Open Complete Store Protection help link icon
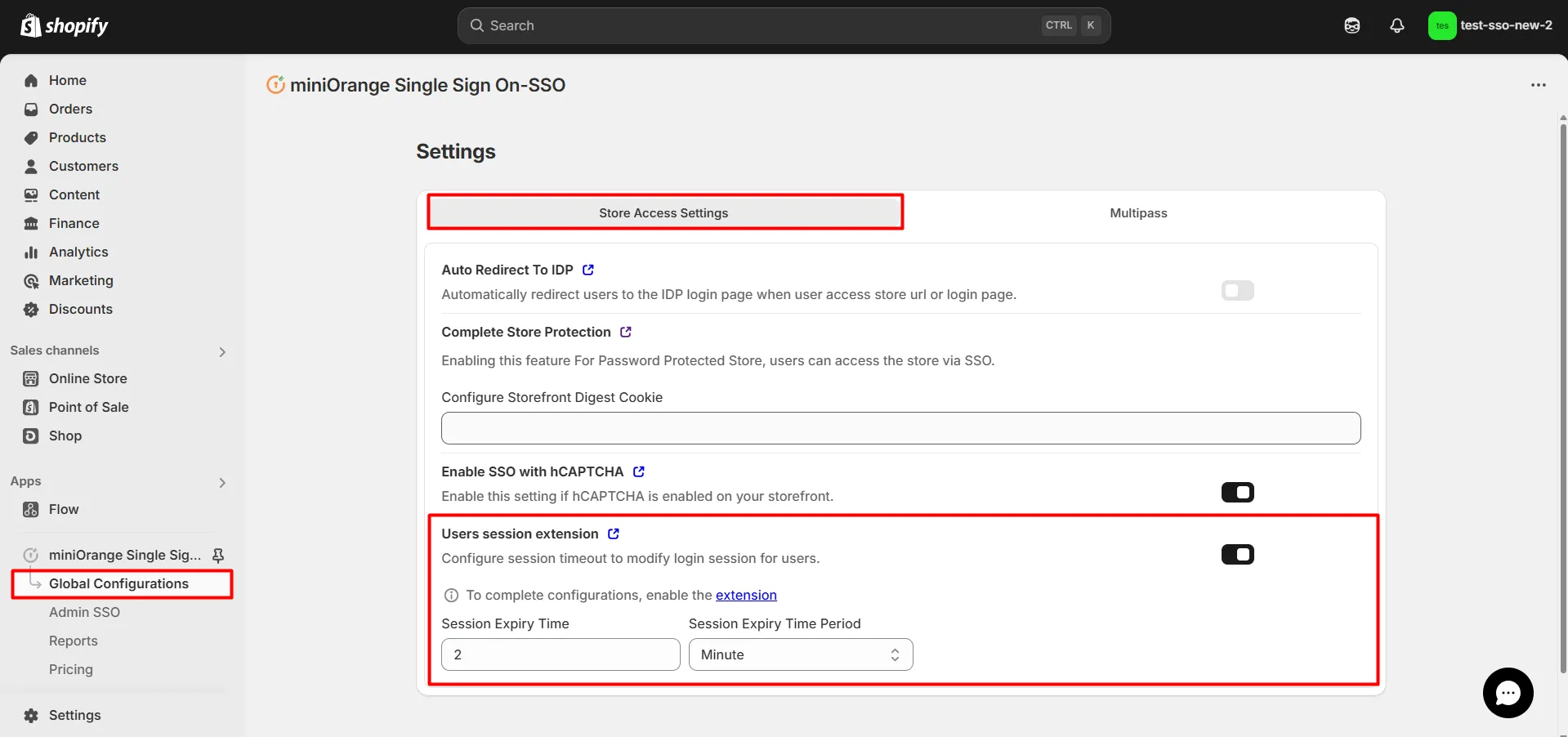Screen dimensions: 1568x737 626,332
